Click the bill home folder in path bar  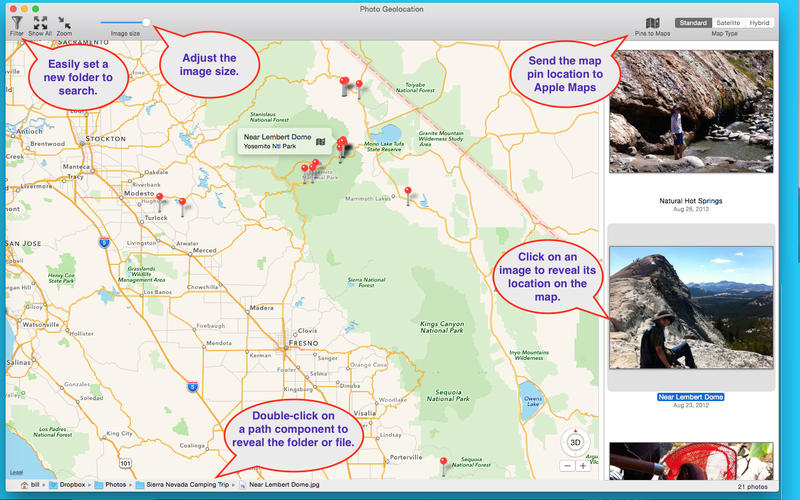tap(30, 485)
